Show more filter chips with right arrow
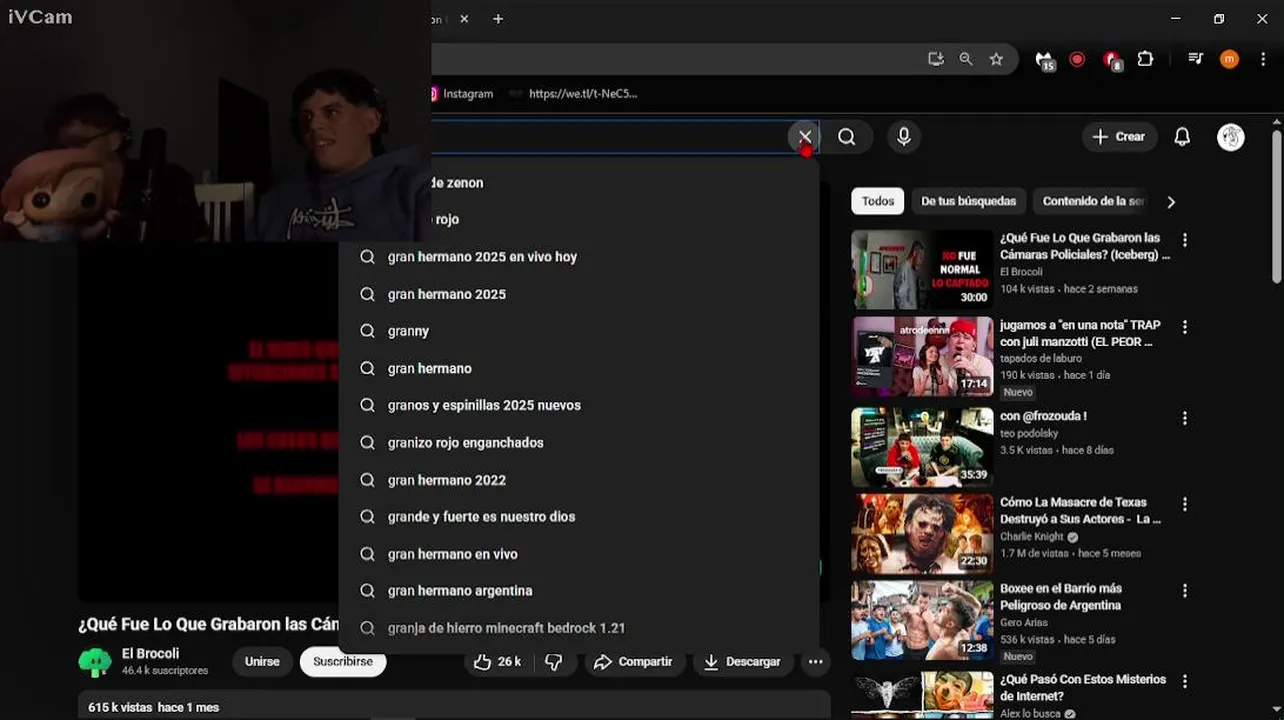1284x720 pixels. (x=1171, y=202)
